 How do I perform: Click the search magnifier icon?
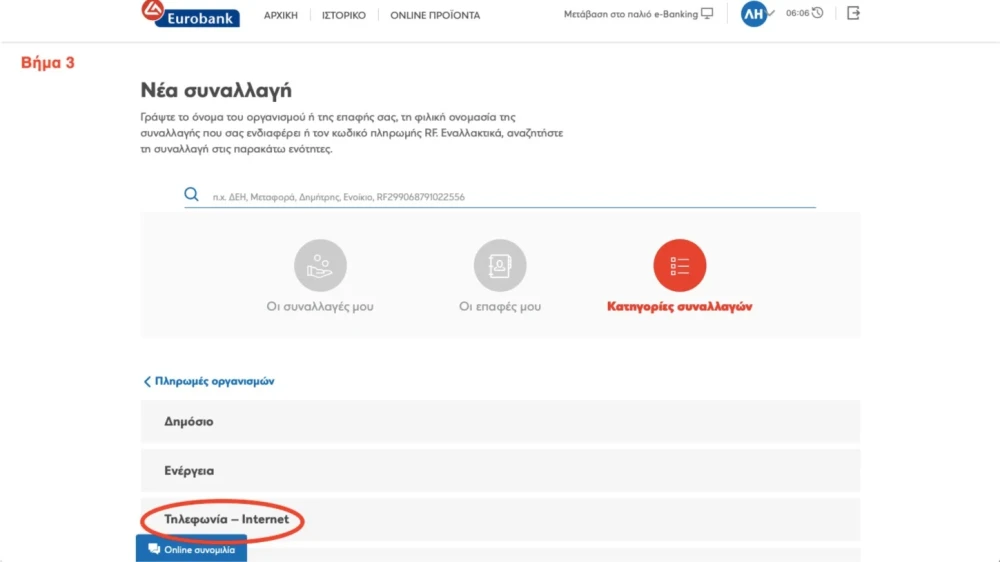pyautogui.click(x=191, y=195)
